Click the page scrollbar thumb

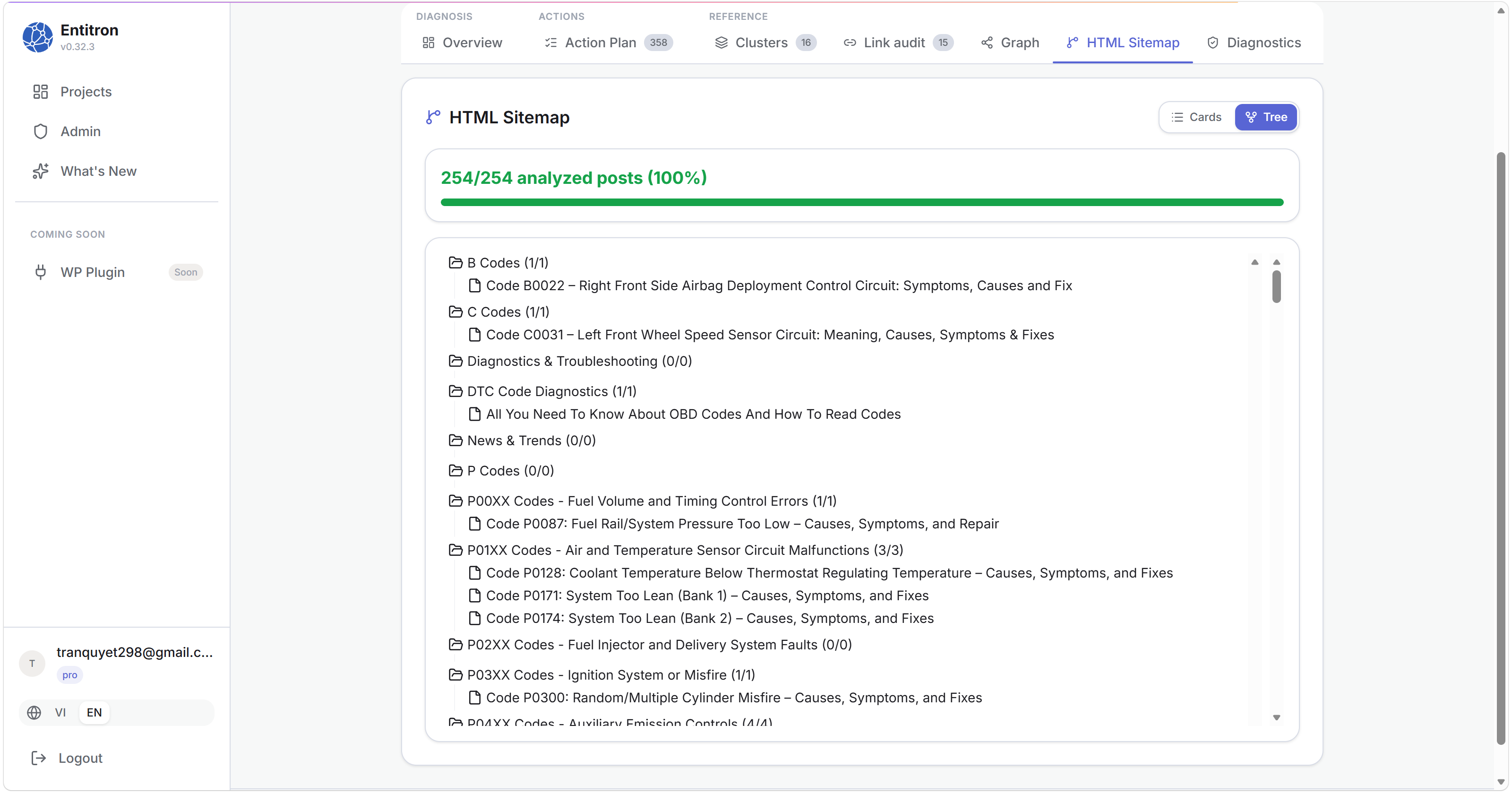pyautogui.click(x=1501, y=448)
